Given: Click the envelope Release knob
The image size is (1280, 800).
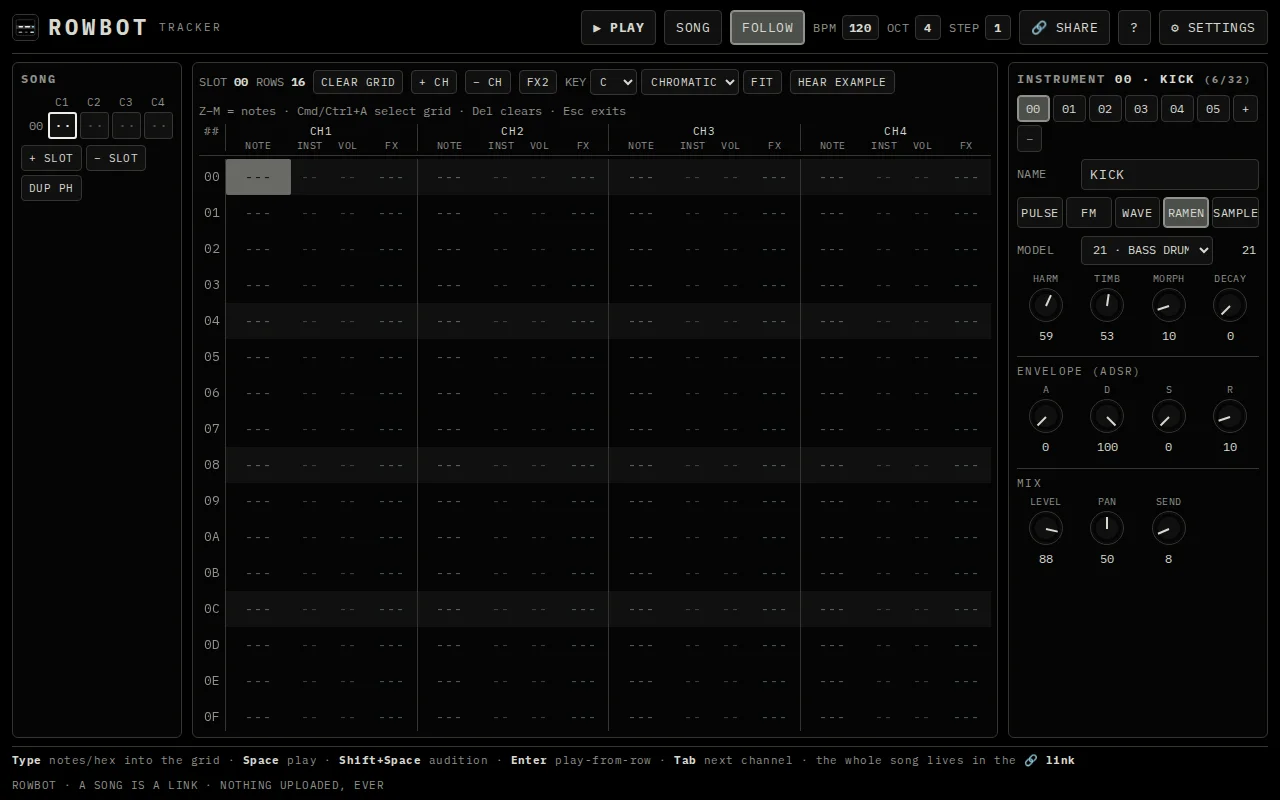Looking at the screenshot, I should (1230, 416).
